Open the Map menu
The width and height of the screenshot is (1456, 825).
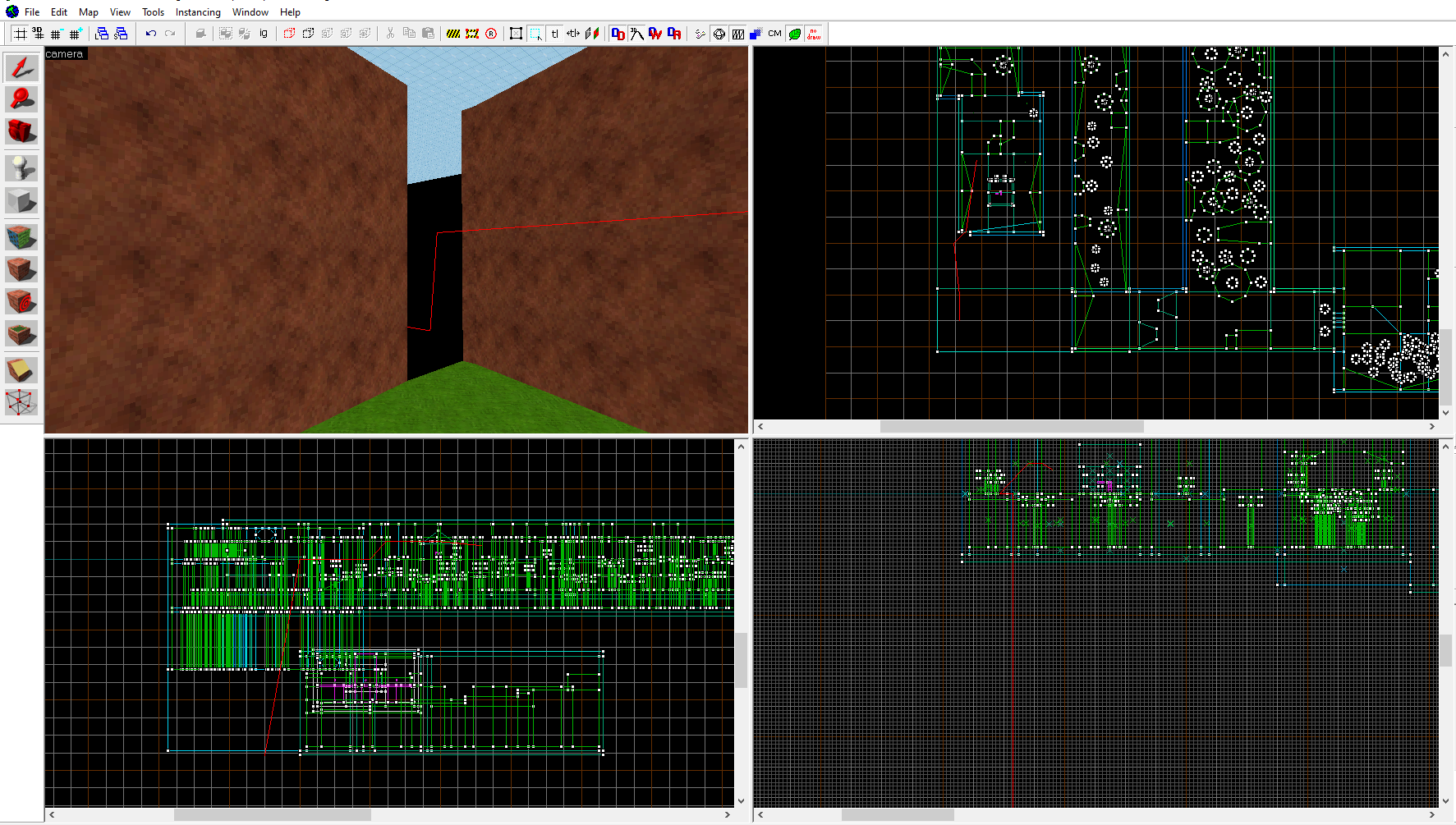pos(88,12)
